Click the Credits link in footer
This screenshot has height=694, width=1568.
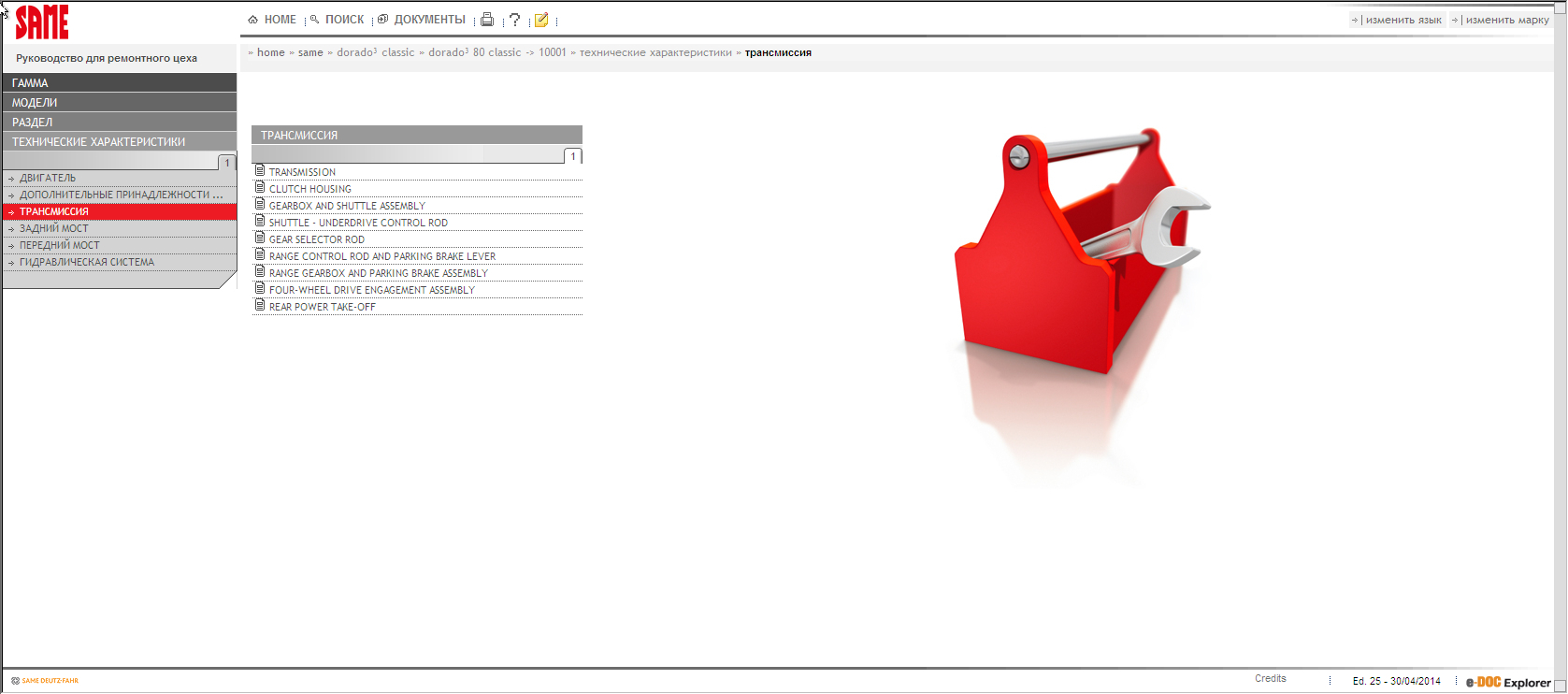1270,679
